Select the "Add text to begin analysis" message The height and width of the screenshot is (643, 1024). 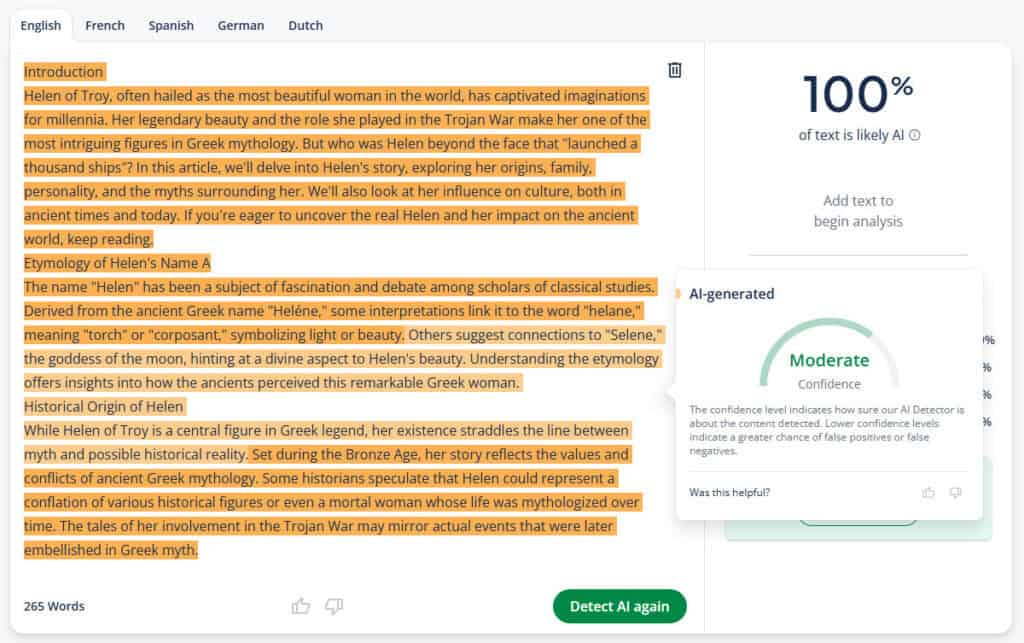(858, 211)
